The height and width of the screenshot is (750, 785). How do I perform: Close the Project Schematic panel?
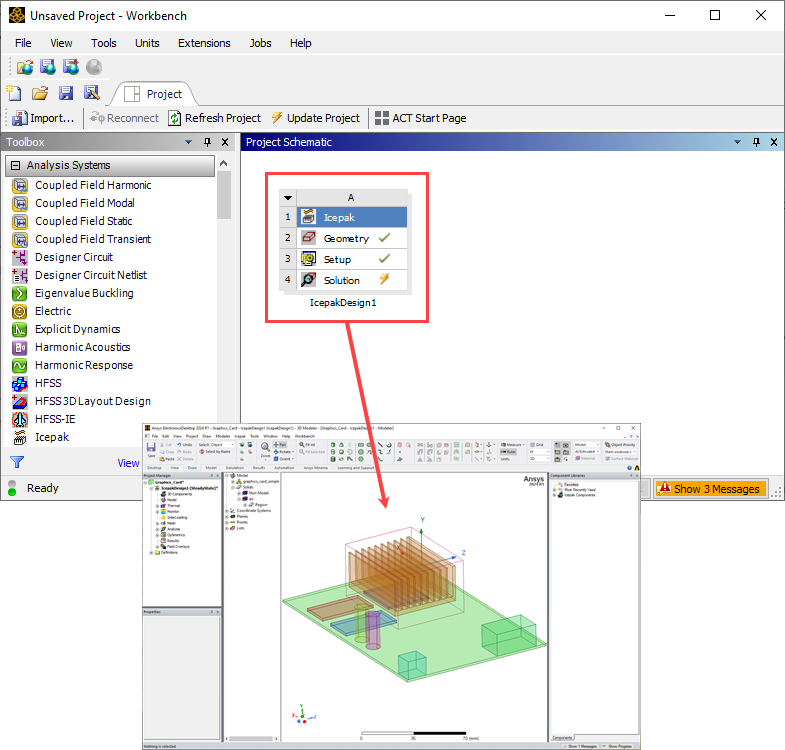(774, 142)
